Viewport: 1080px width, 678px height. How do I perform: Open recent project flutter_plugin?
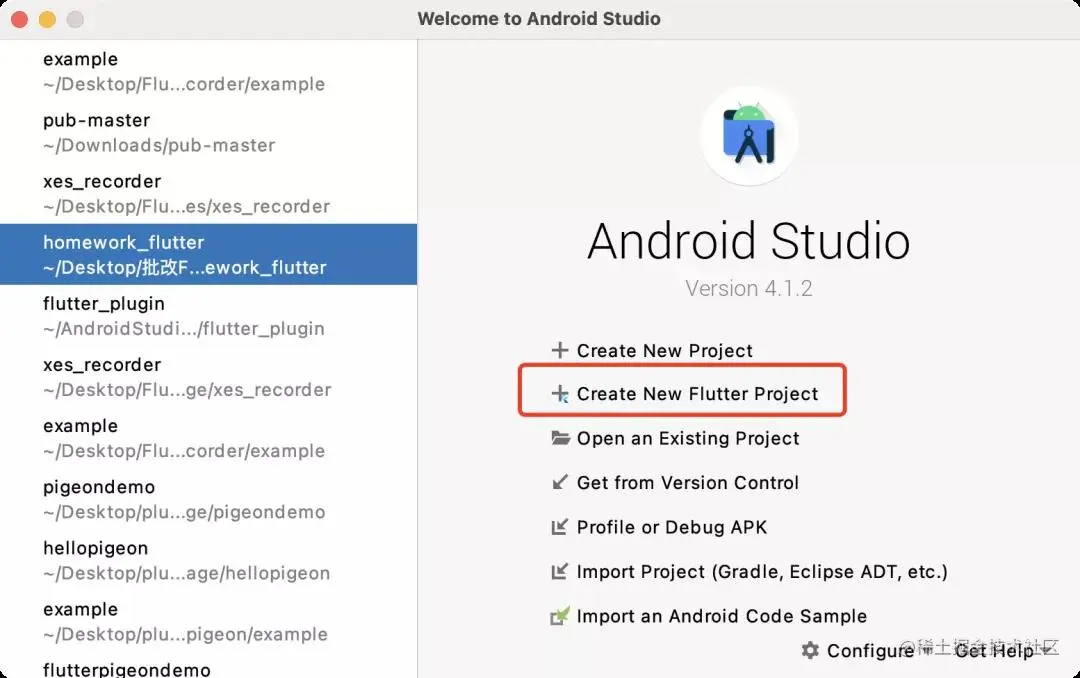209,316
